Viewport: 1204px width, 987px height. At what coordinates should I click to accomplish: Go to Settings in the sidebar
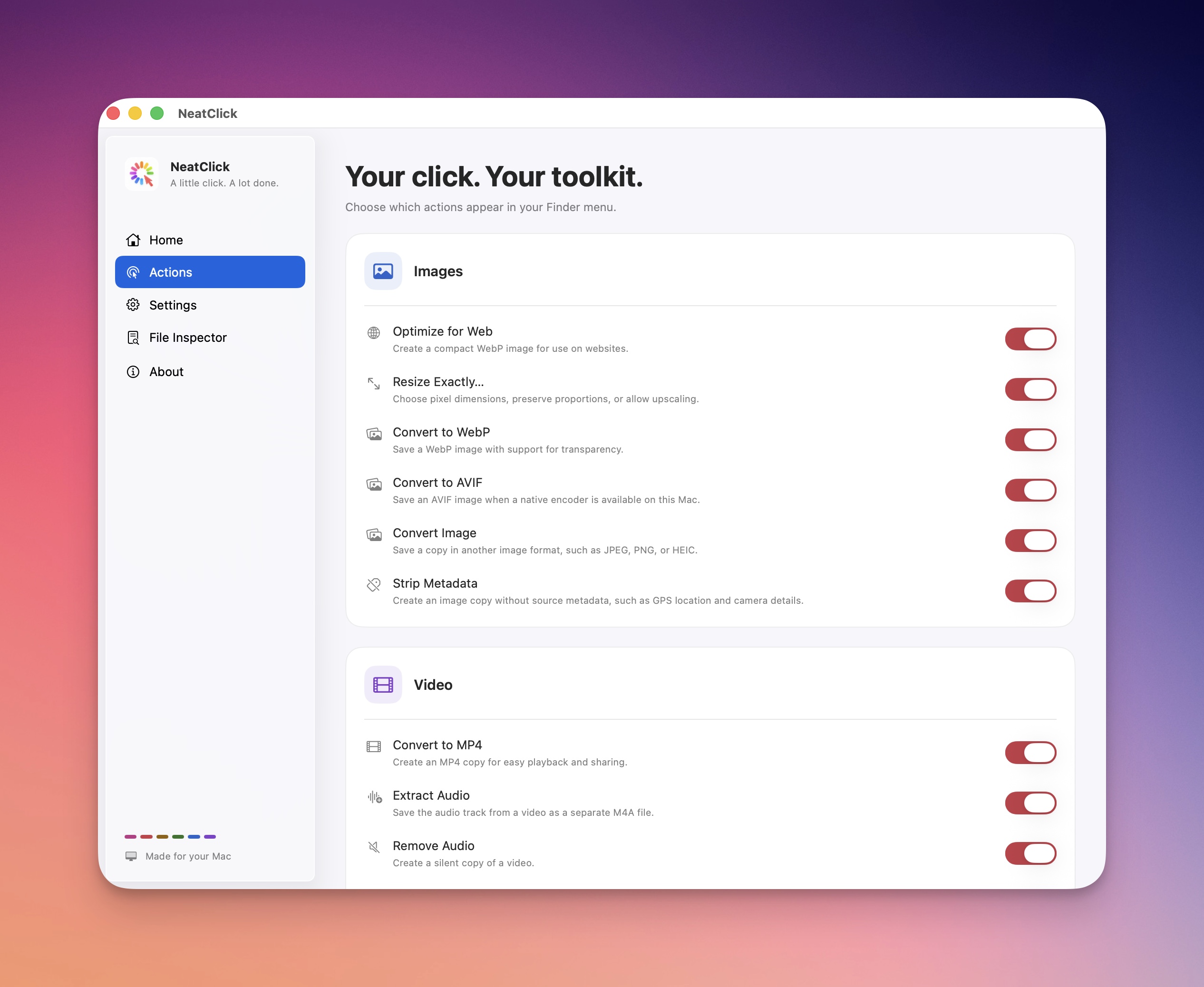(x=210, y=305)
